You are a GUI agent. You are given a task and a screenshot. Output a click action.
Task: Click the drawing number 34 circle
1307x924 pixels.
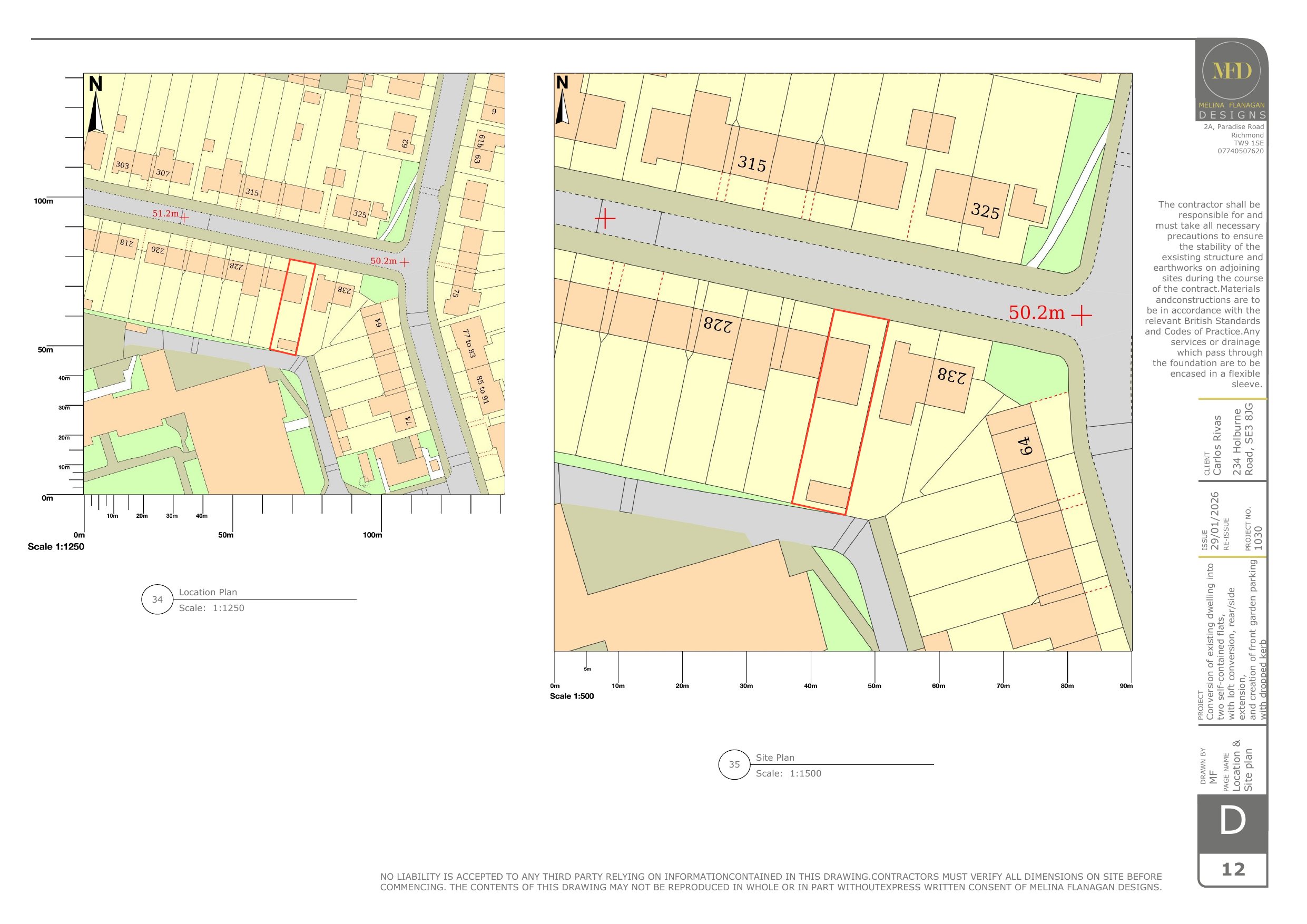(x=157, y=599)
